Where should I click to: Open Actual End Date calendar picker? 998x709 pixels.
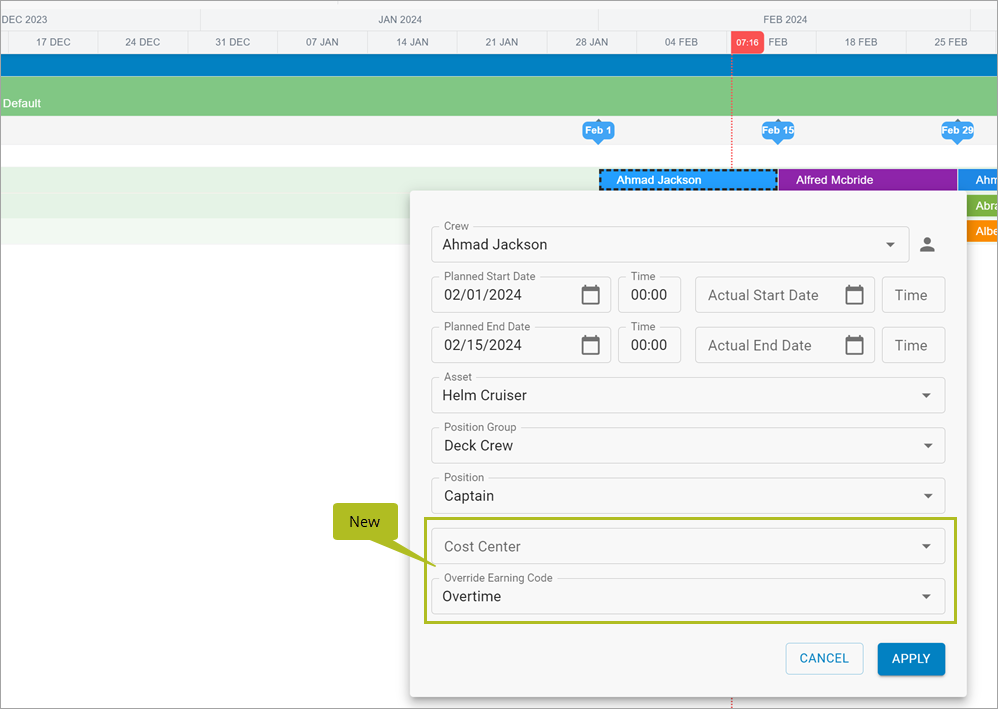click(854, 345)
